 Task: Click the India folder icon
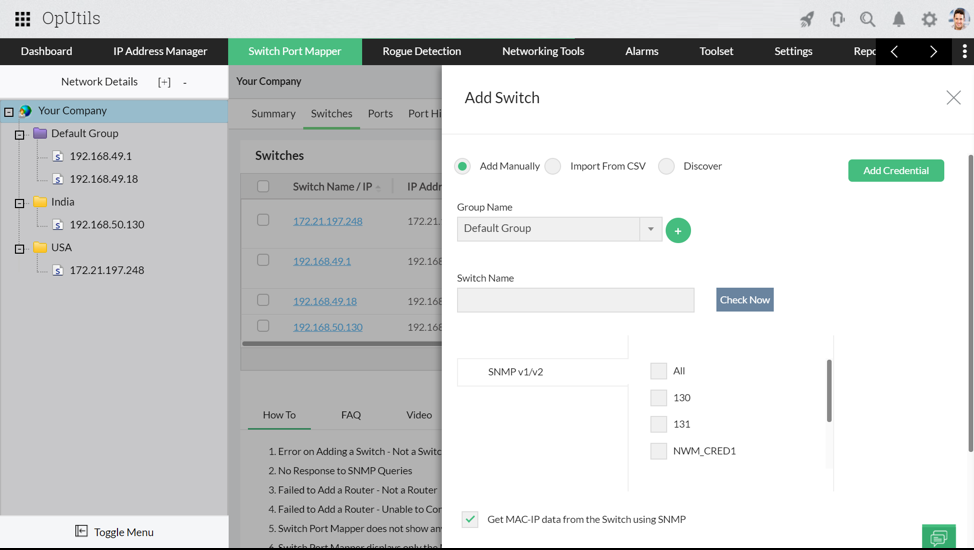click(x=40, y=201)
